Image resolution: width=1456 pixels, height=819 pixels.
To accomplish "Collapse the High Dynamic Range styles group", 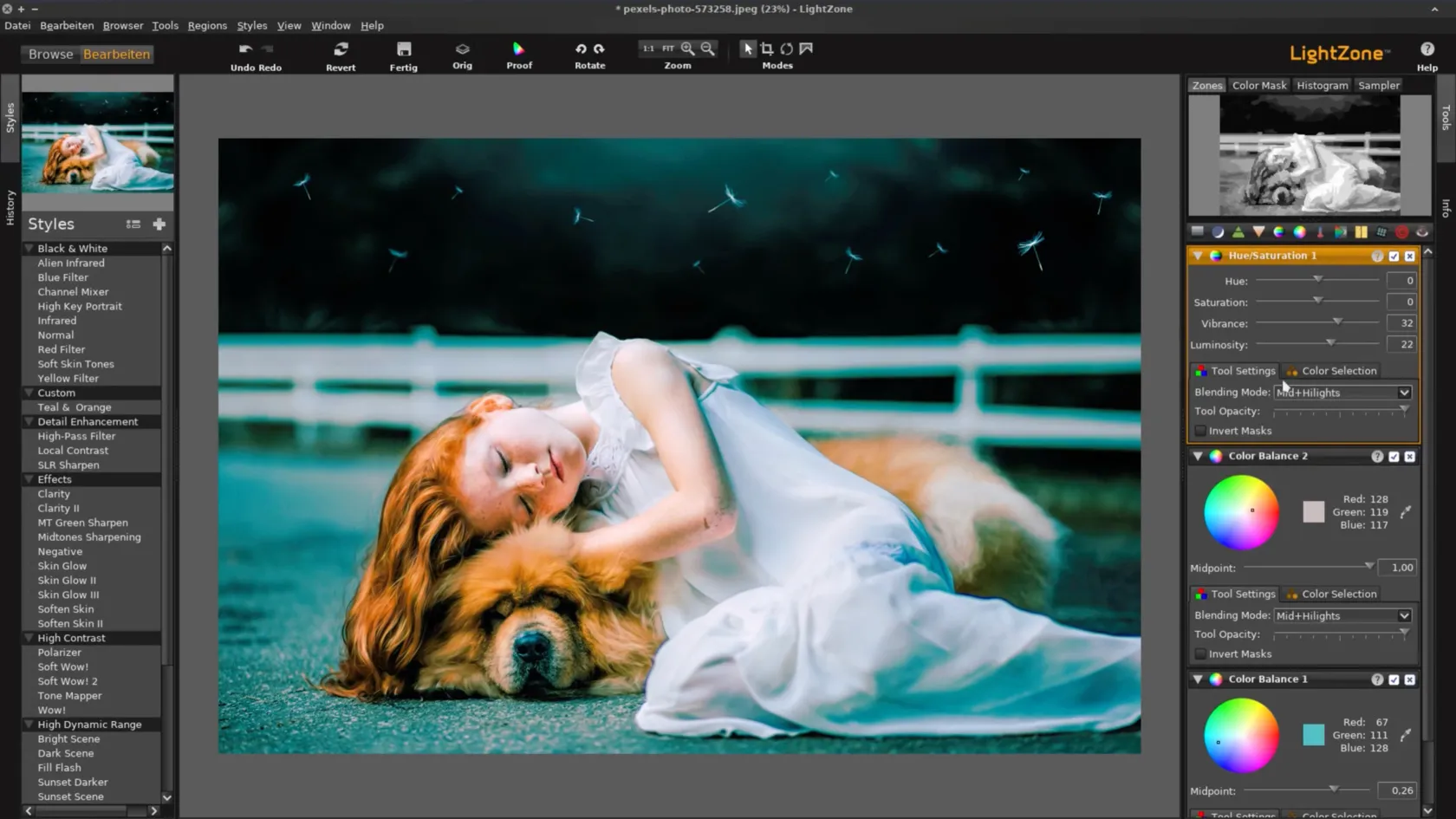I will click(29, 725).
